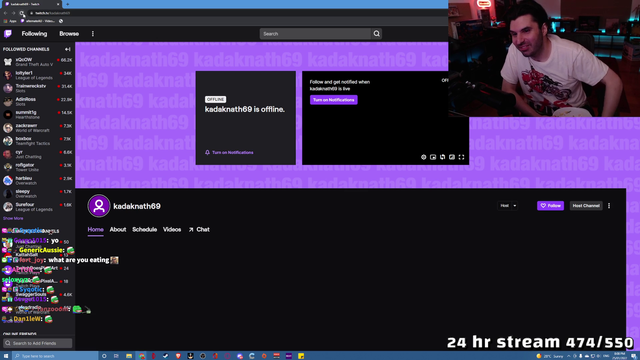Open player settings gear icon
This screenshot has height=360, width=640.
coord(423,157)
